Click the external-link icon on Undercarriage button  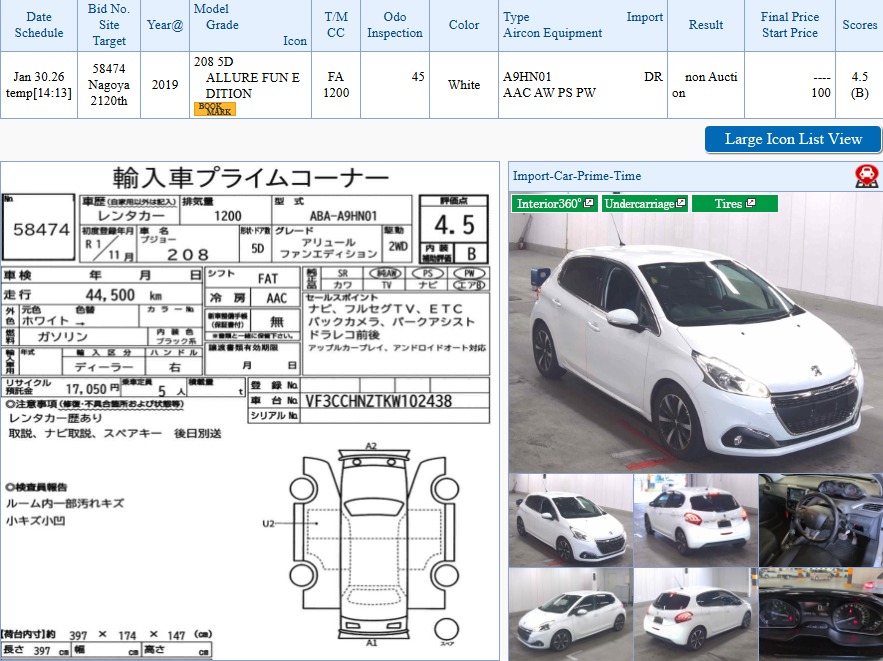680,203
